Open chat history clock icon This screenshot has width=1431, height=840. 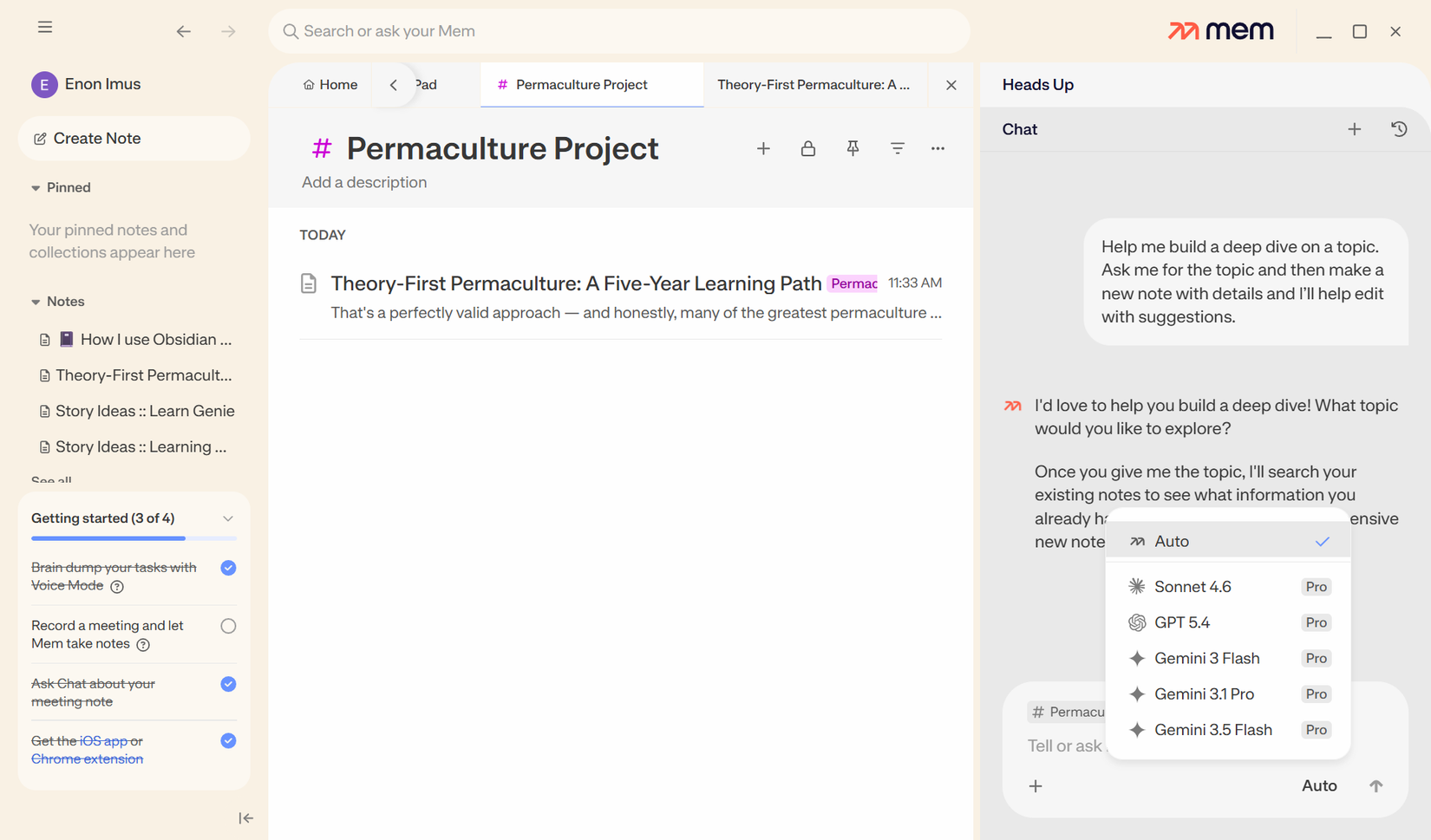click(1399, 129)
